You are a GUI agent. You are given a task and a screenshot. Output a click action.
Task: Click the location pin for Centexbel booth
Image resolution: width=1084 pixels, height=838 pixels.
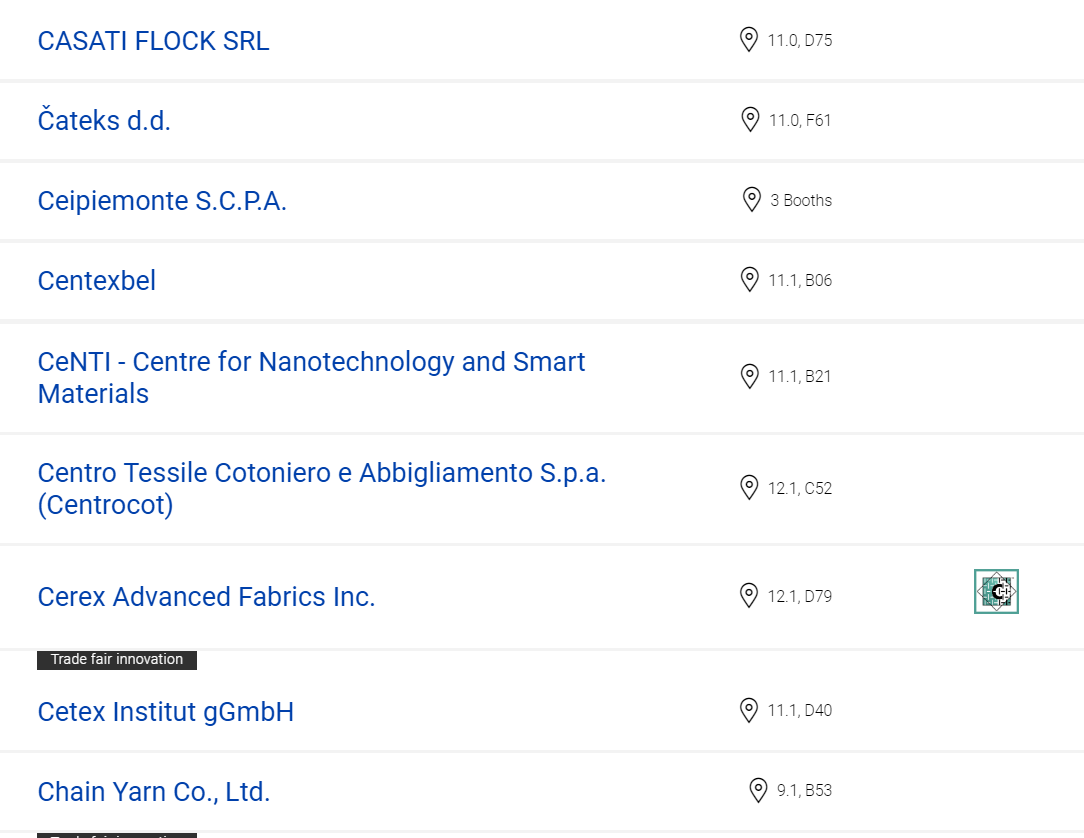749,279
